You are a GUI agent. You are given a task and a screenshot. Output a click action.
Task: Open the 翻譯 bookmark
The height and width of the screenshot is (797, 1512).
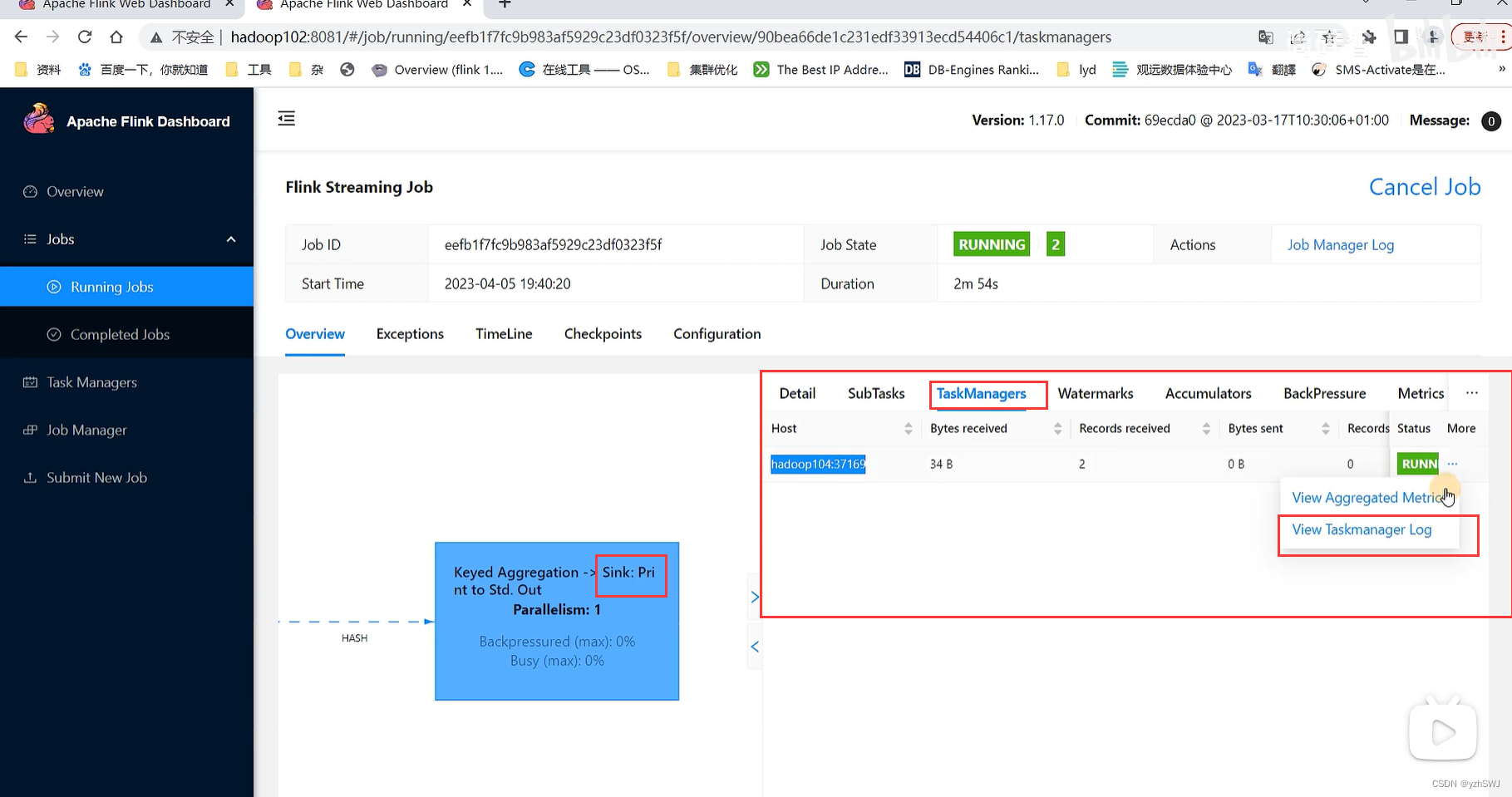[1273, 70]
